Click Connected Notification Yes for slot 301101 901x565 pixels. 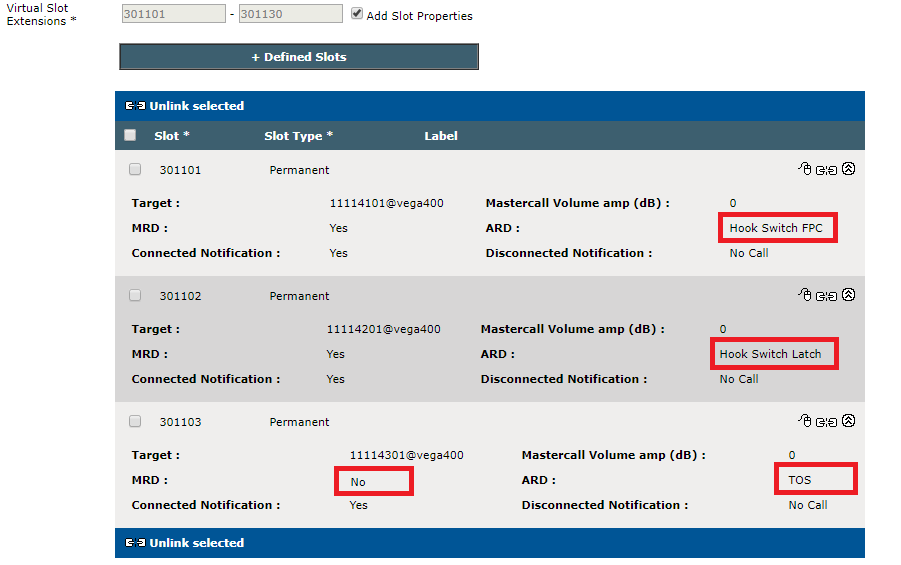pos(338,253)
